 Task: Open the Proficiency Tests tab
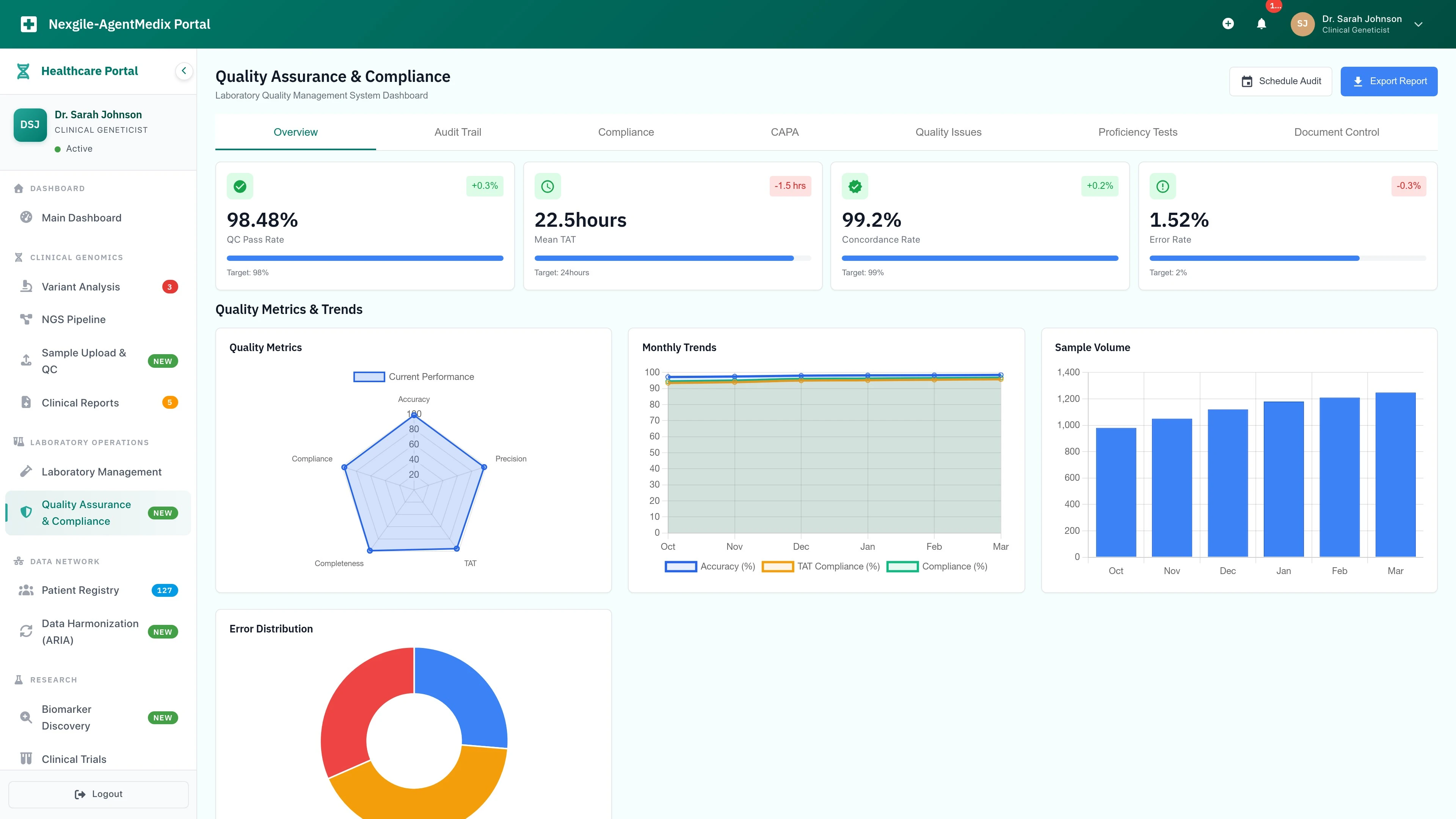click(1137, 132)
